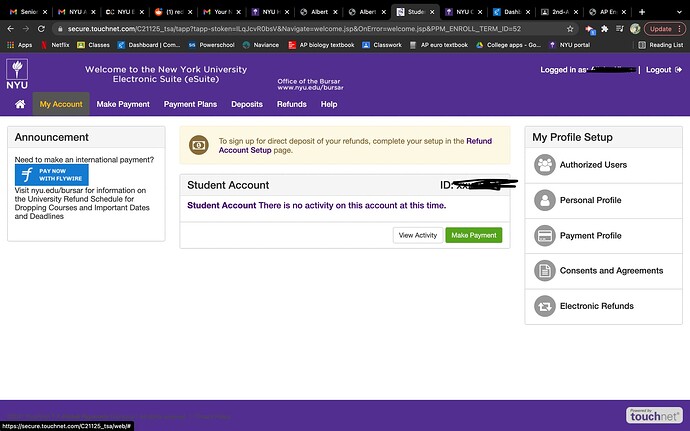Open the Classwork bookmark

[382, 44]
